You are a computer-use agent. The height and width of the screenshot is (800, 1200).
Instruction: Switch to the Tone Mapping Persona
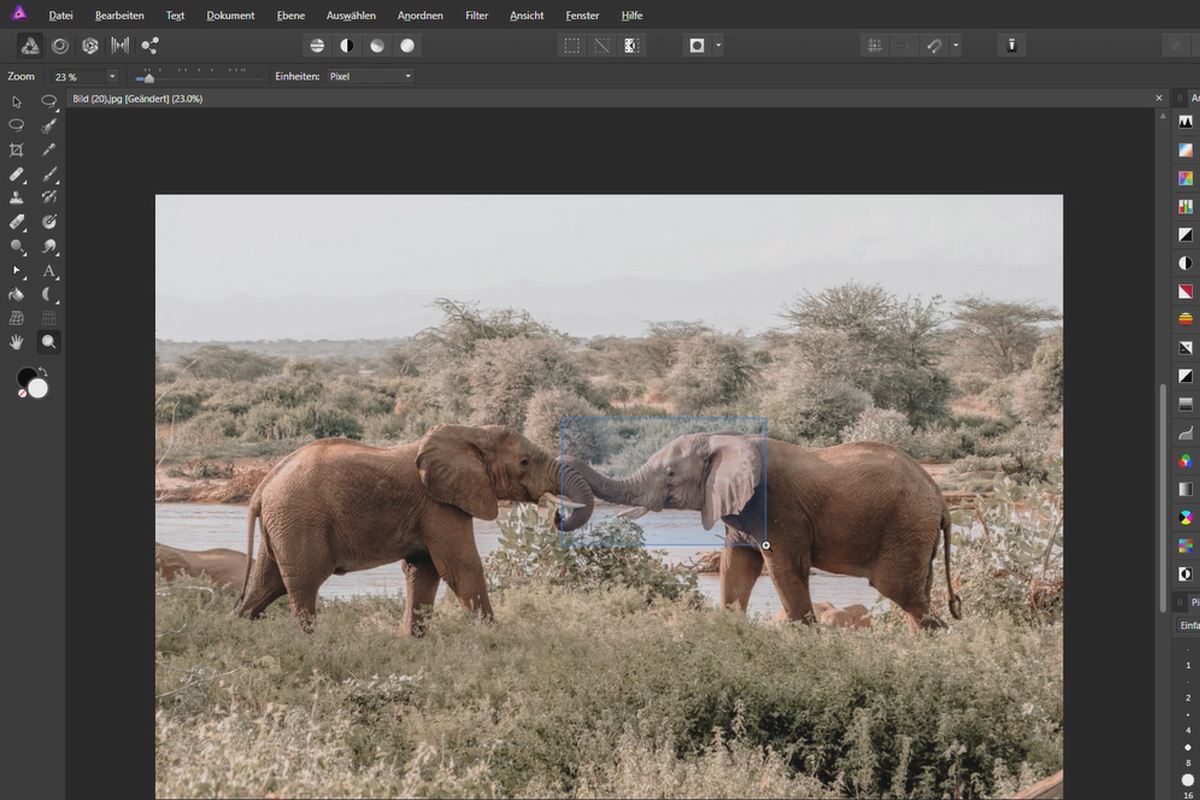tap(120, 45)
